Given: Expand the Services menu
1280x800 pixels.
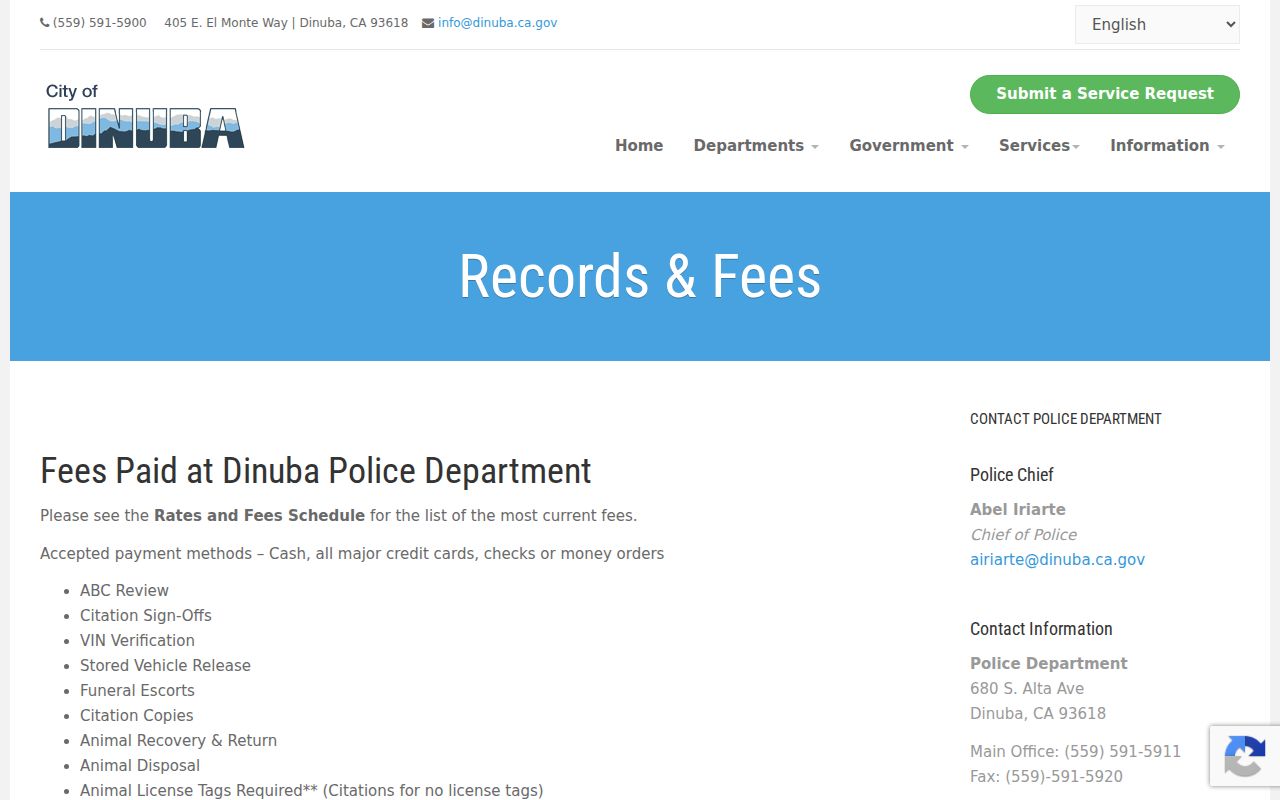Looking at the screenshot, I should click(1039, 146).
